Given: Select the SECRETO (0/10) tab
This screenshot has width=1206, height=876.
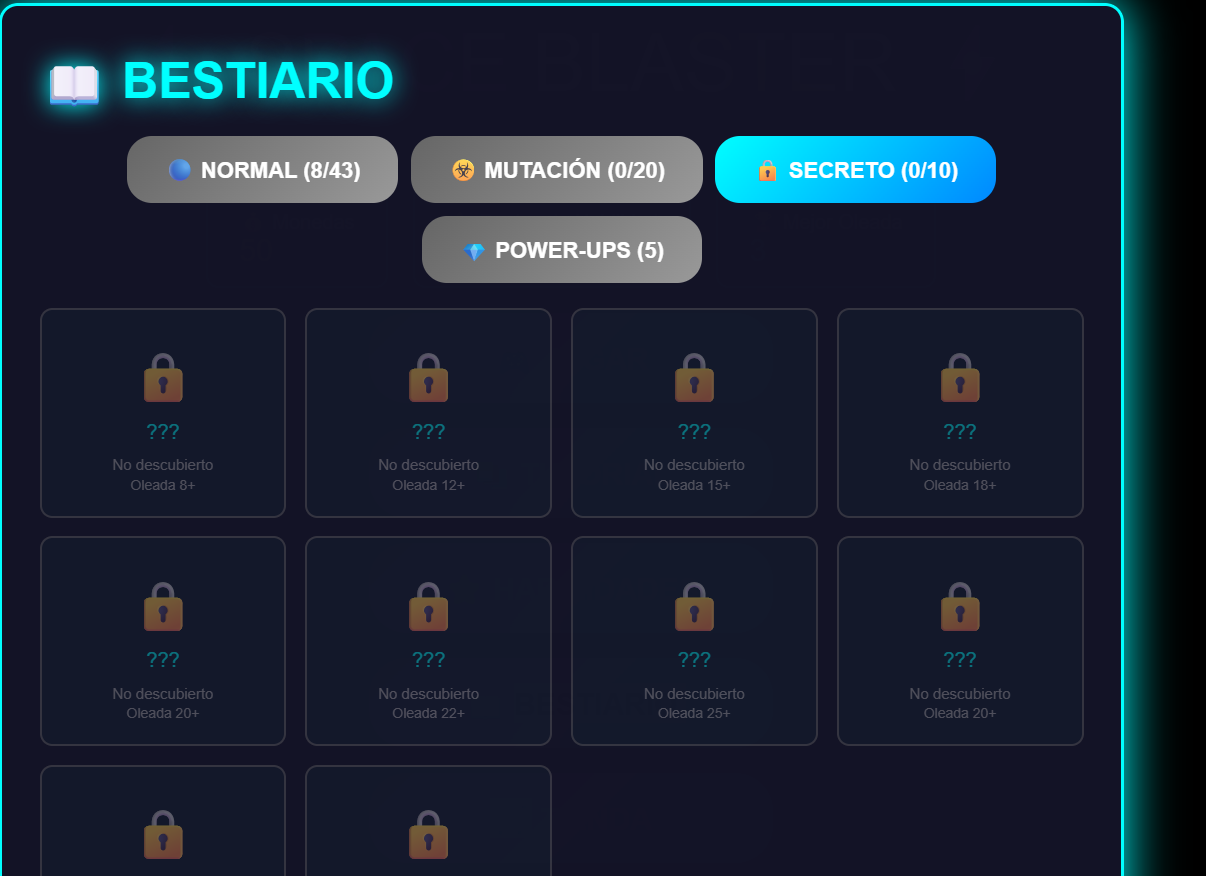Looking at the screenshot, I should click(x=855, y=170).
